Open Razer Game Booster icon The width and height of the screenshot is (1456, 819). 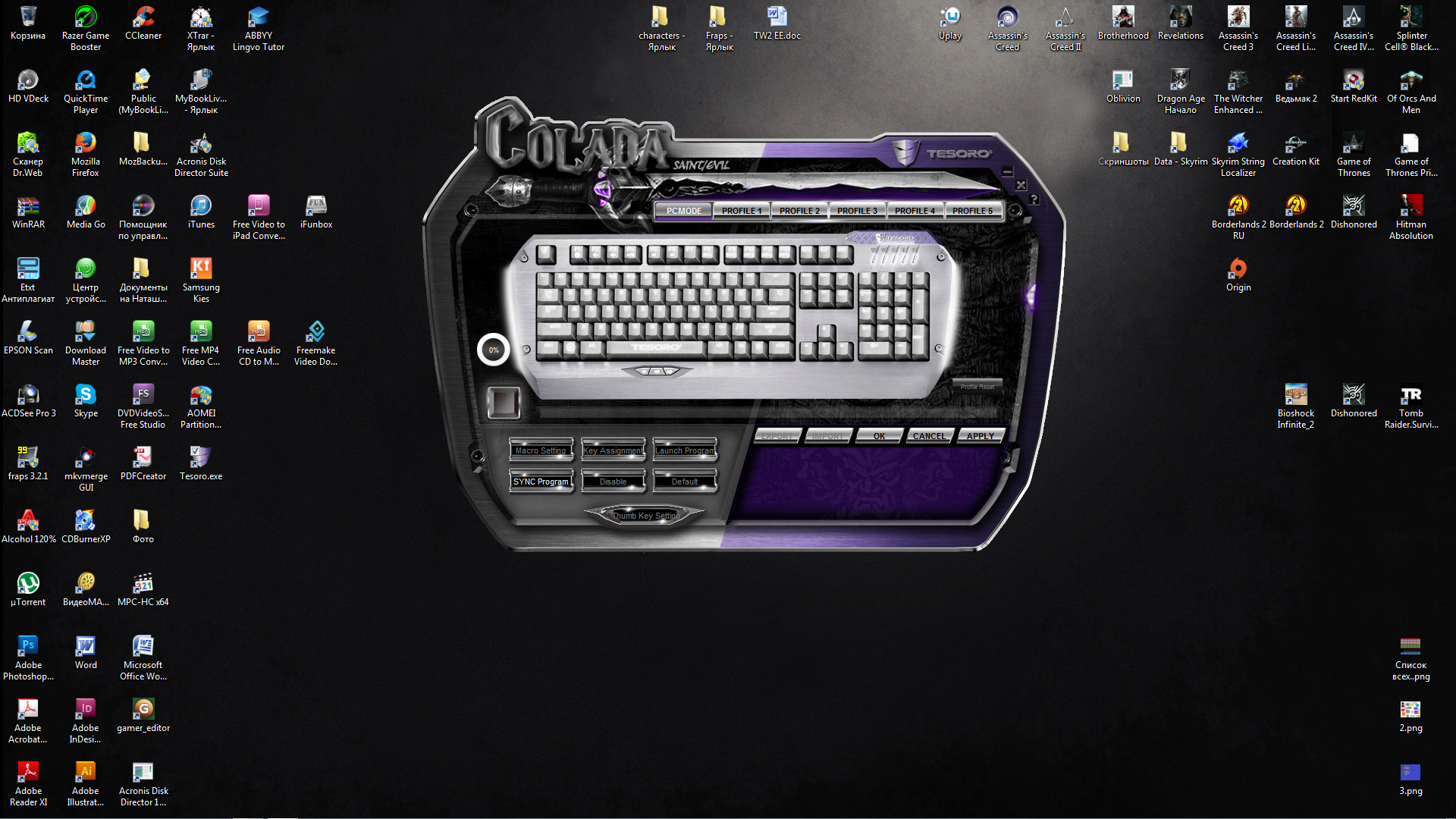pos(86,29)
